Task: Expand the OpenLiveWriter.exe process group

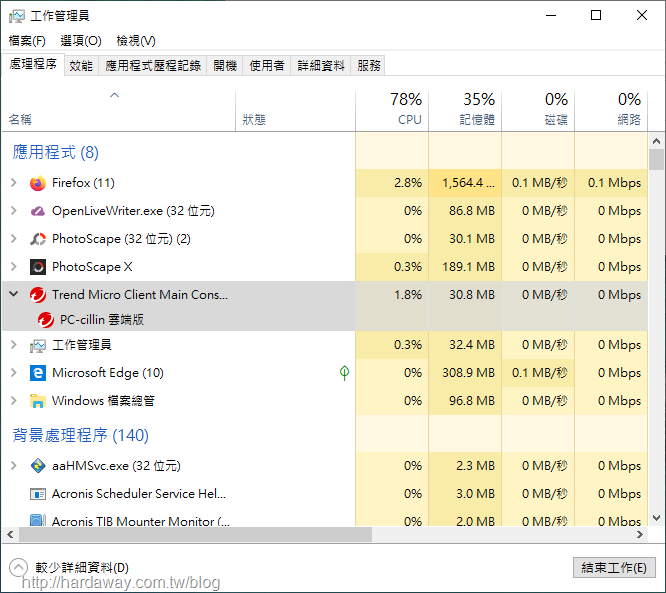Action: pyautogui.click(x=14, y=211)
